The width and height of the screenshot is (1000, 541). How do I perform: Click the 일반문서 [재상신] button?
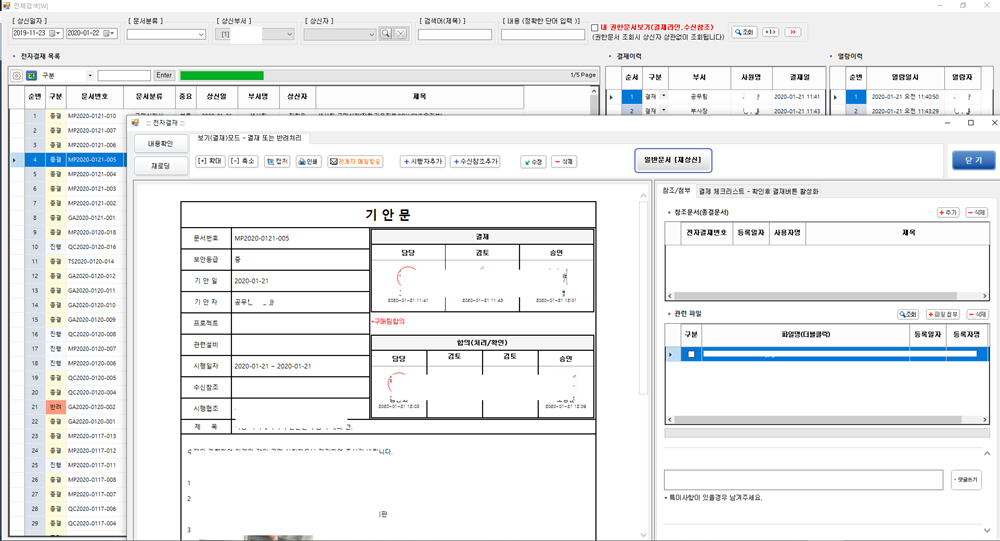coord(673,160)
